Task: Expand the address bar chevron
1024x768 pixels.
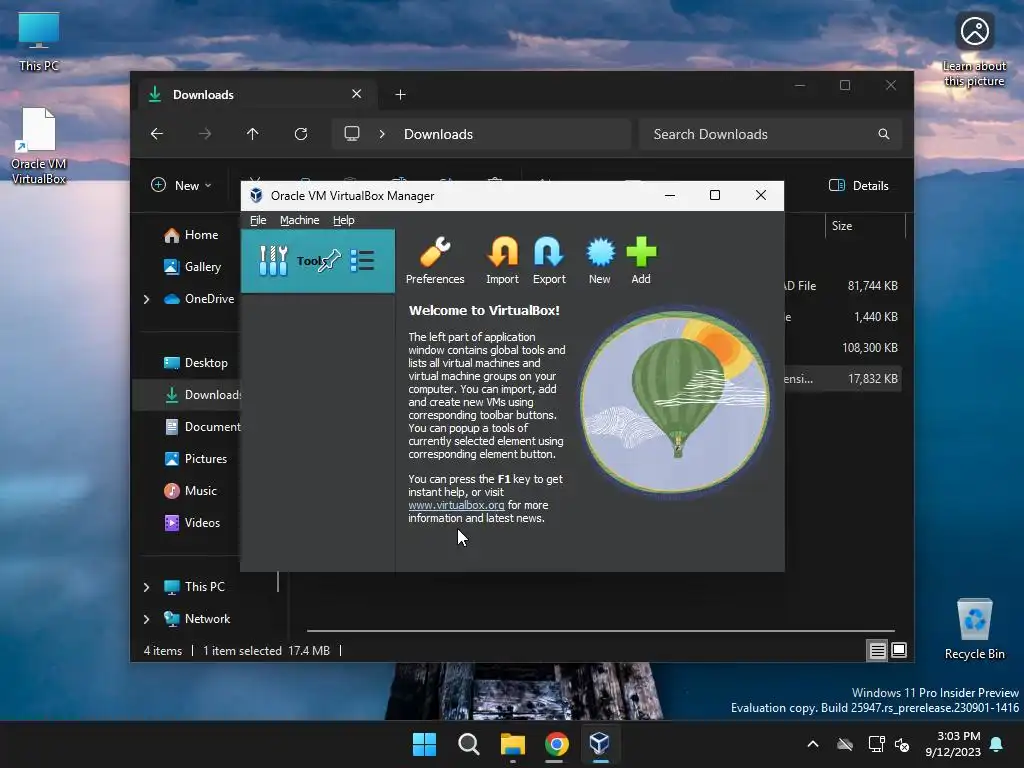Action: coord(382,134)
